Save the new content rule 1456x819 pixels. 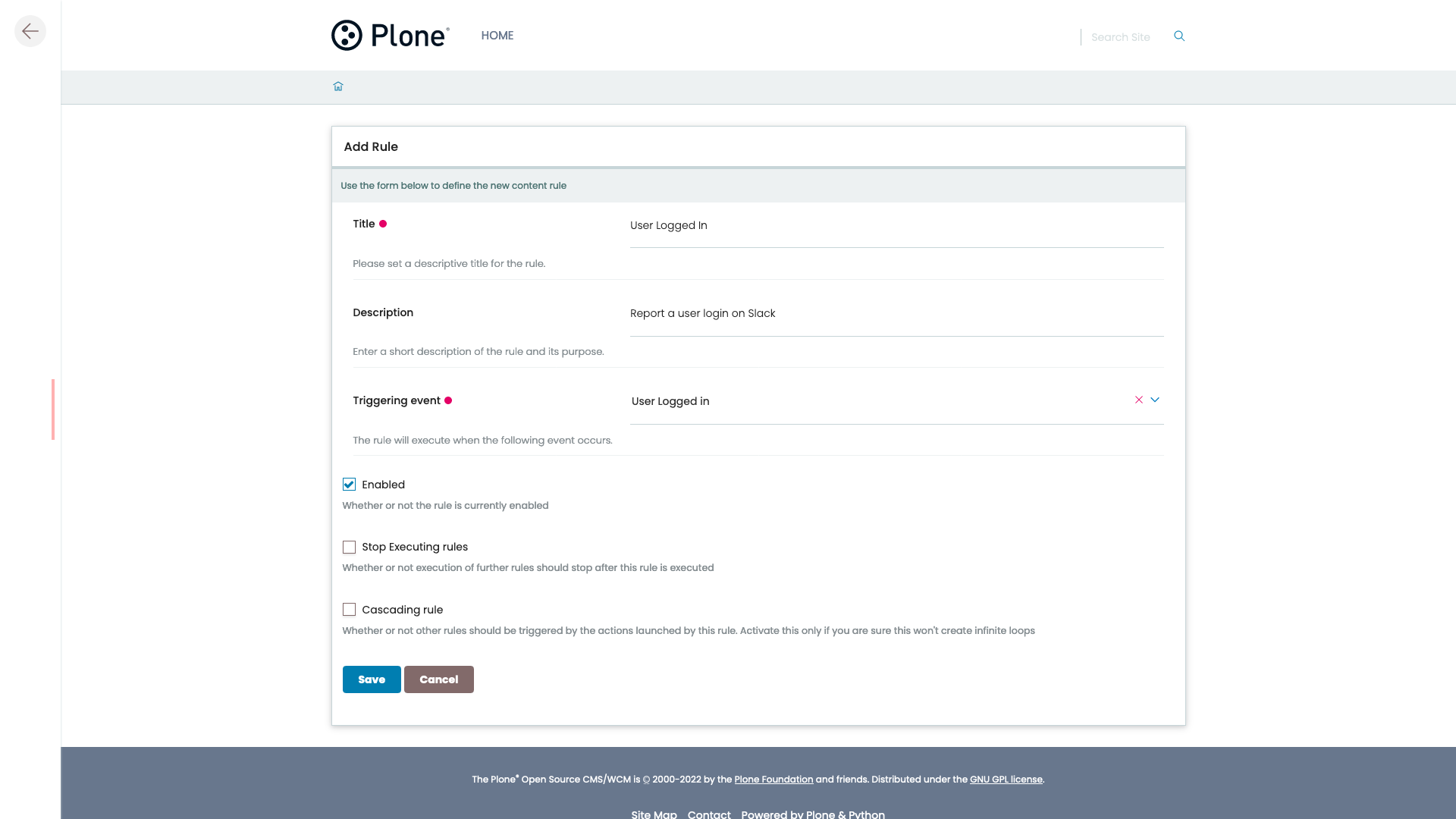click(372, 679)
